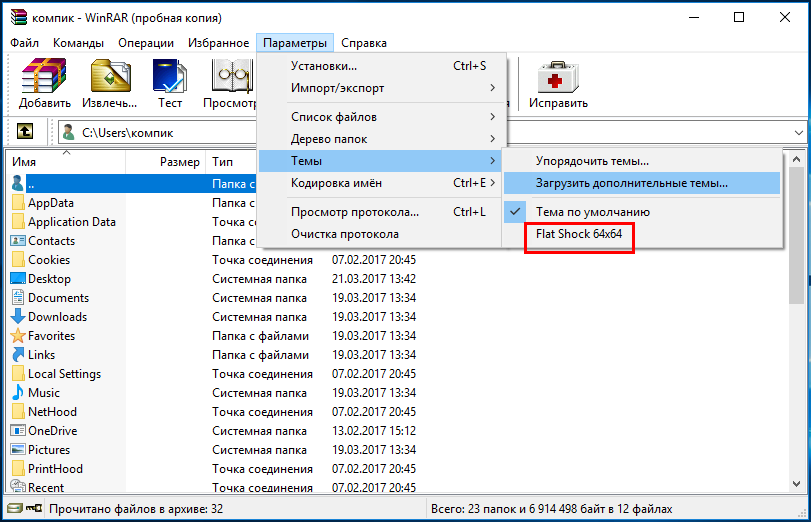This screenshot has width=811, height=522.
Task: Click the Test (Тест) toolbar icon
Action: [x=170, y=76]
